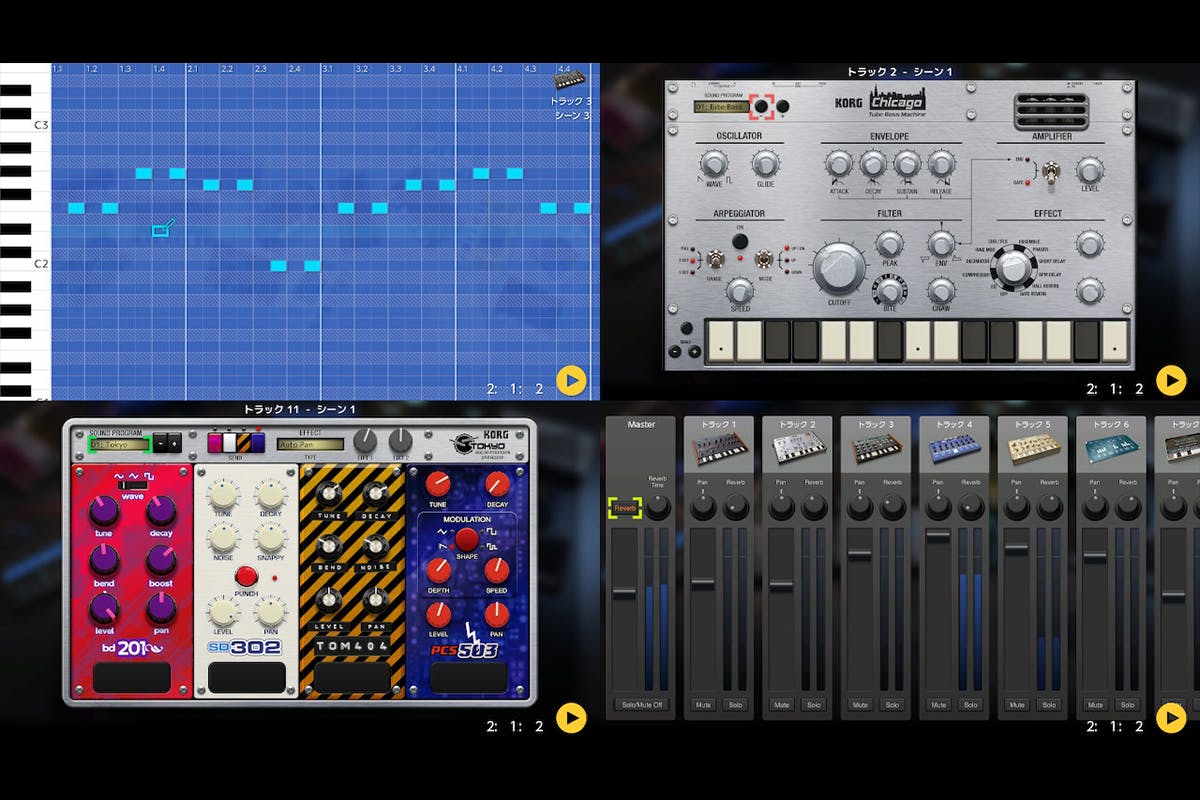The width and height of the screenshot is (1200, 800).
Task: Hit the red PUNCH button on SD-302
Action: (x=246, y=576)
